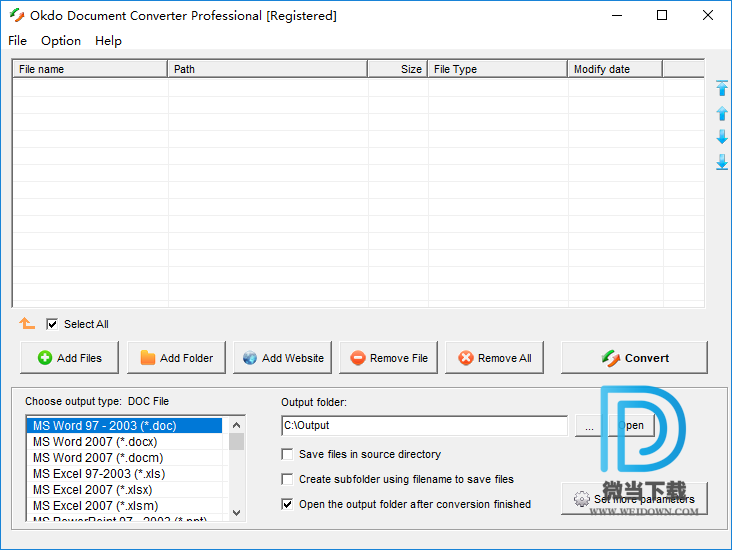Check Create subfolder using filename option
Screen dimensions: 732x550
pos(287,479)
